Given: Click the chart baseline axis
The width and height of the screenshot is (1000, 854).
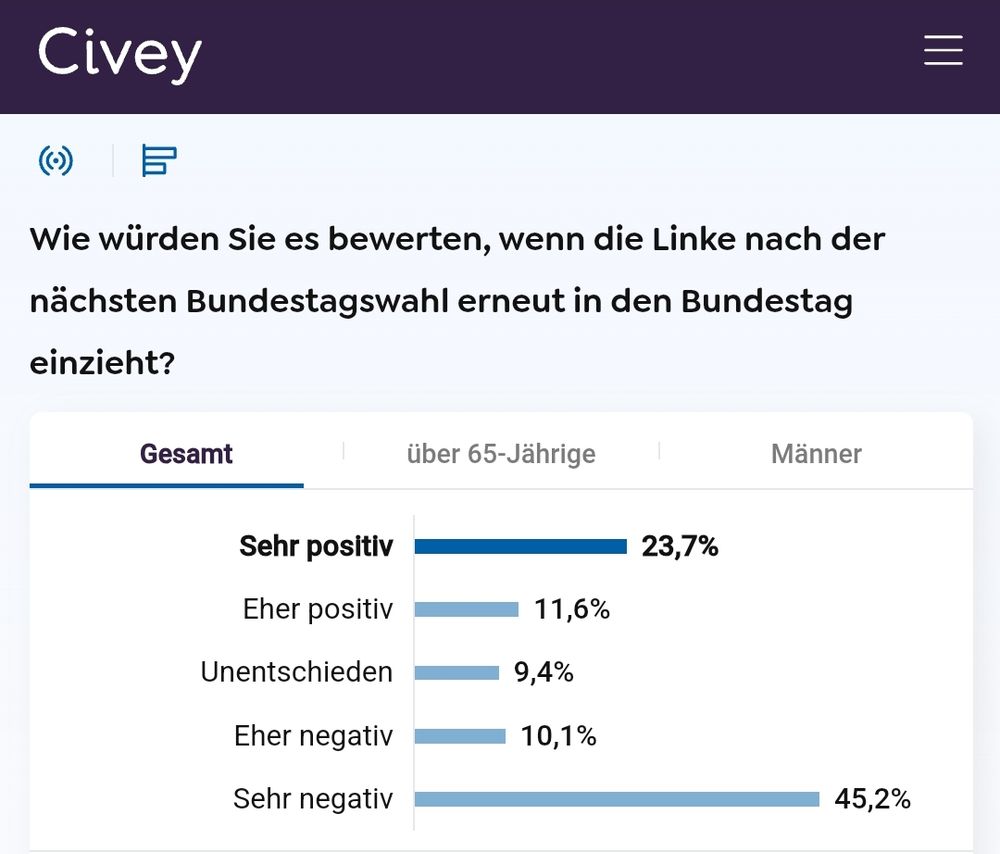Looking at the screenshot, I should pos(414,672).
